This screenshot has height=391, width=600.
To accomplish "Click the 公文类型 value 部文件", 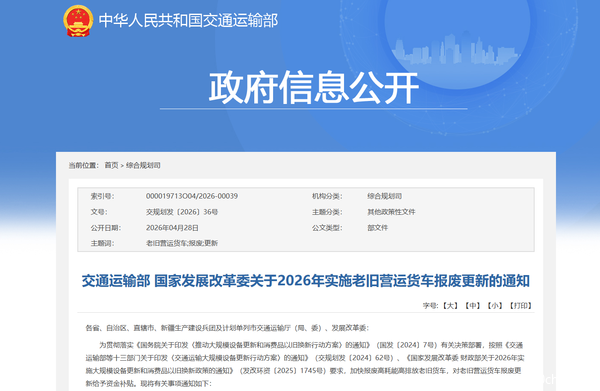I will coord(378,228).
